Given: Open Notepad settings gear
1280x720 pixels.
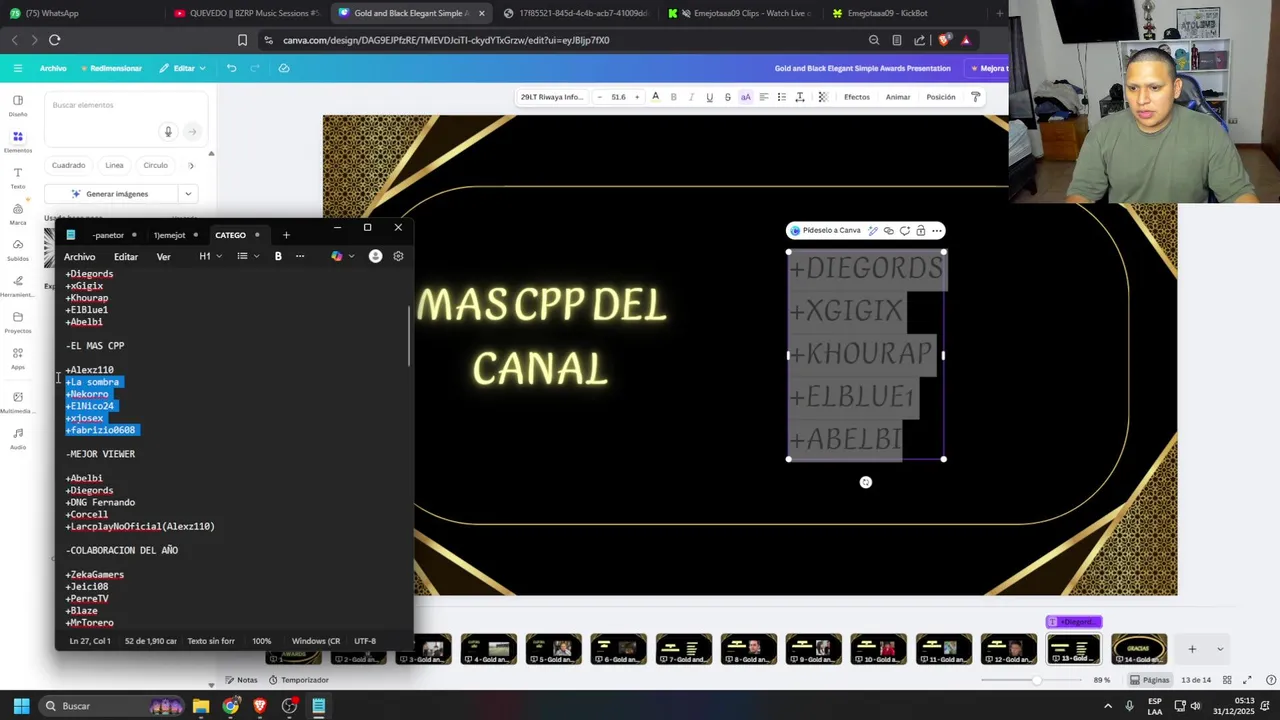Looking at the screenshot, I should click(x=398, y=256).
